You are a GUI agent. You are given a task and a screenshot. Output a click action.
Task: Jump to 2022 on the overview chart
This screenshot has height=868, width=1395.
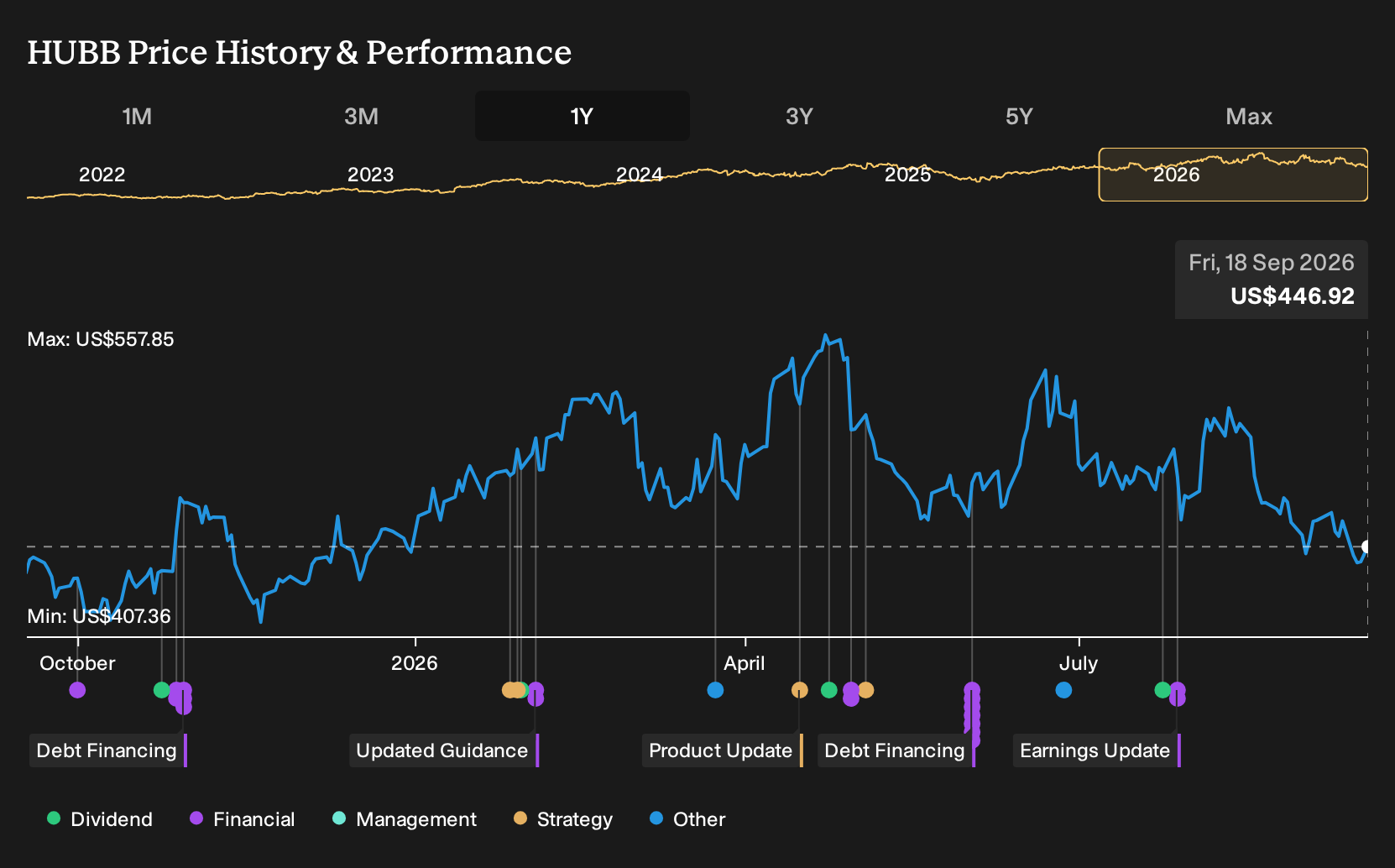tap(102, 175)
